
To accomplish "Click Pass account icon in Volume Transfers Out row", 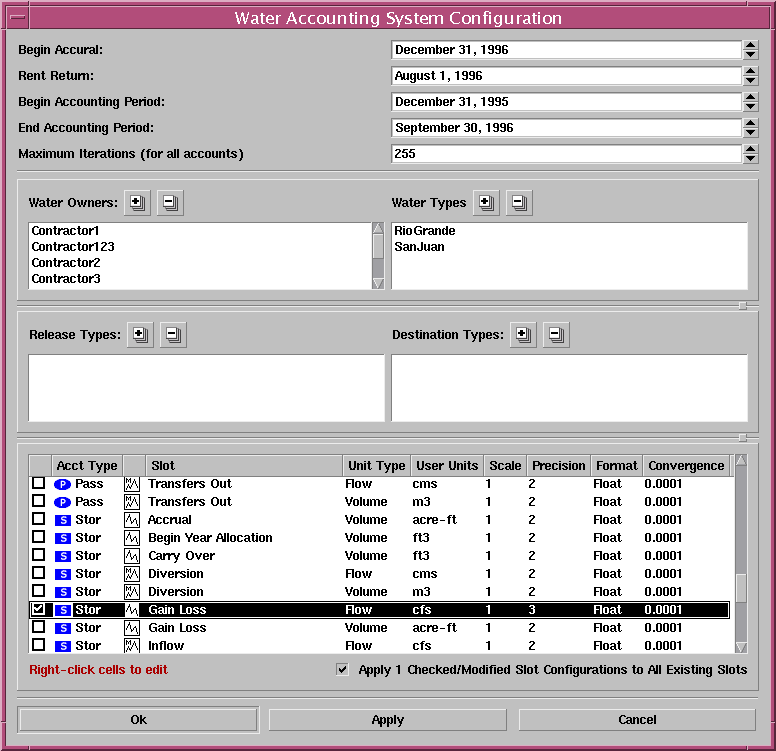I will [62, 502].
